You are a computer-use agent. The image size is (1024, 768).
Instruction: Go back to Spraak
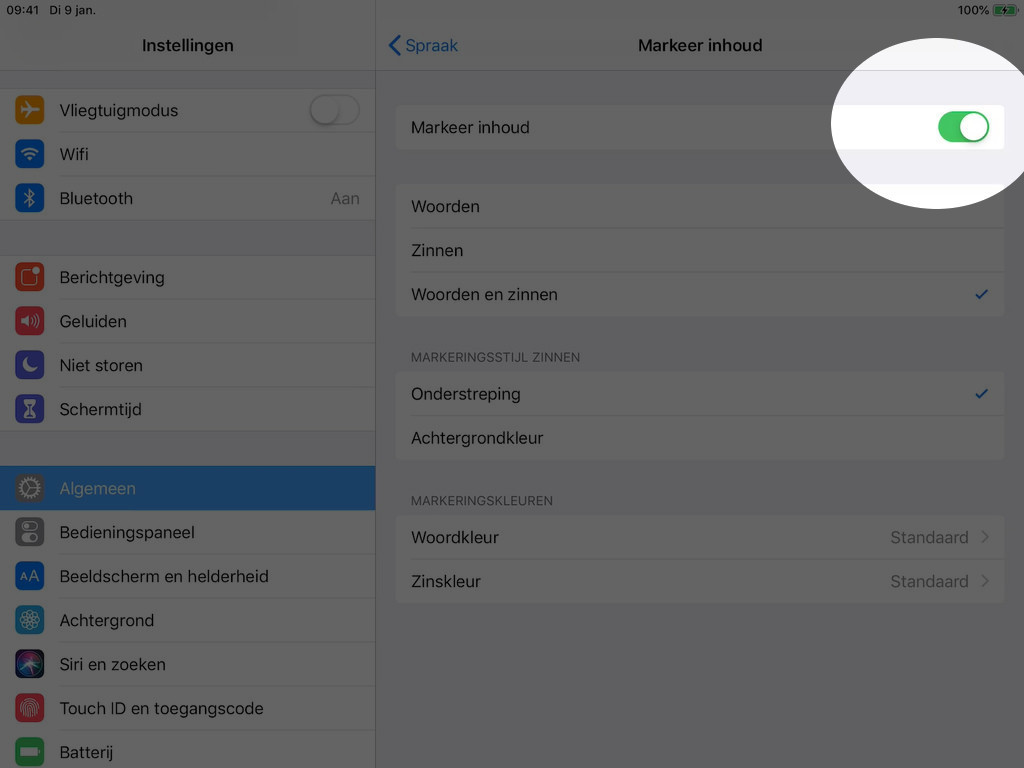423,45
